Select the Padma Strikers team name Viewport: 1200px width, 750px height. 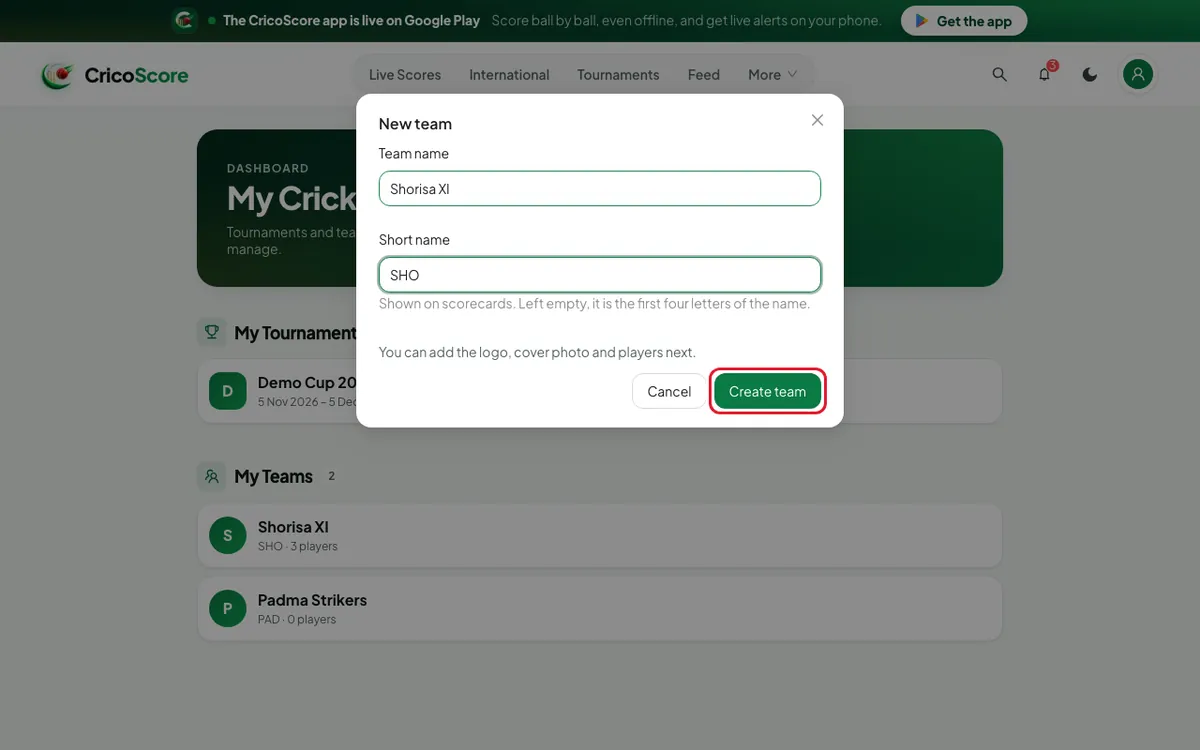[x=312, y=600]
